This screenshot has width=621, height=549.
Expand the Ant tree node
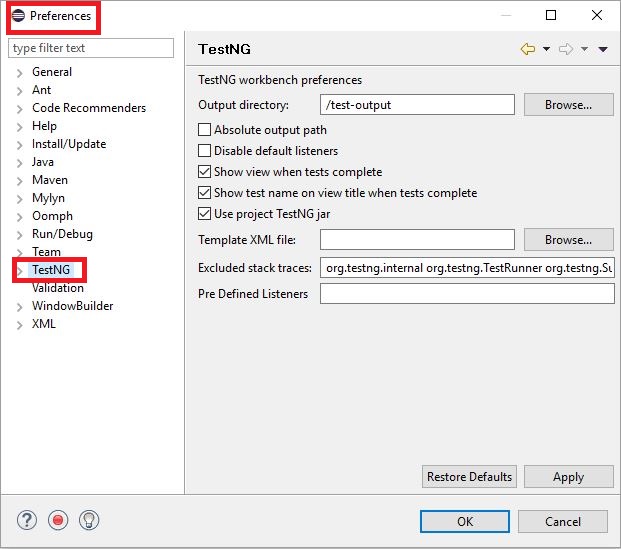tap(20, 91)
